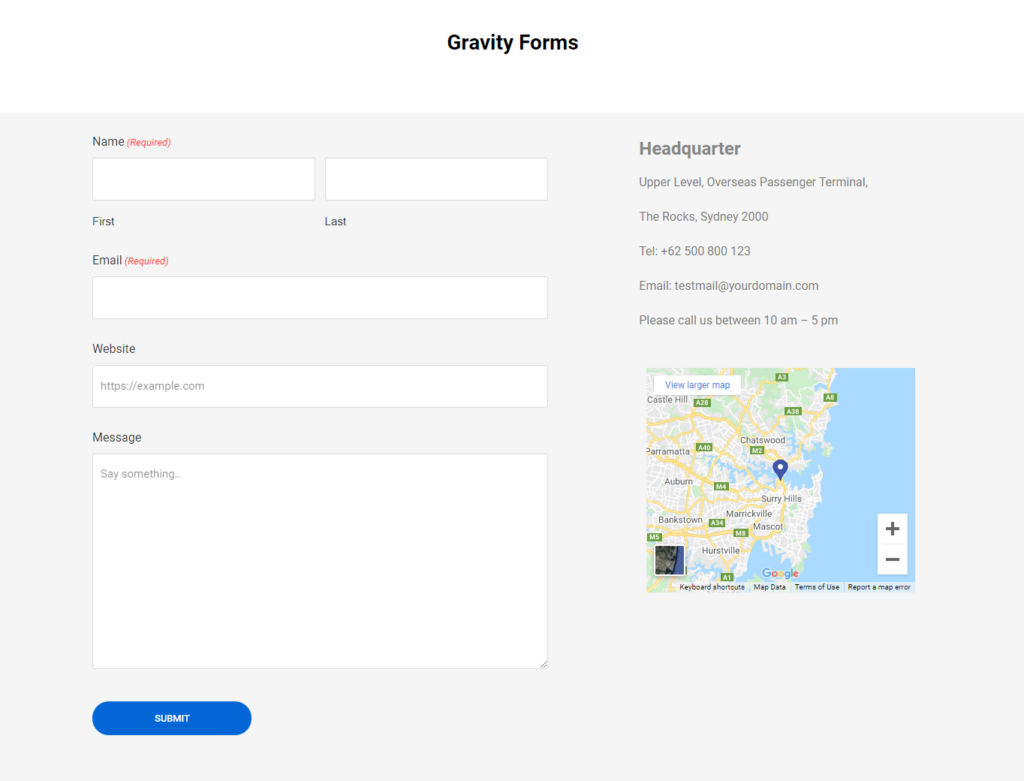Open the Map Data information

click(769, 587)
